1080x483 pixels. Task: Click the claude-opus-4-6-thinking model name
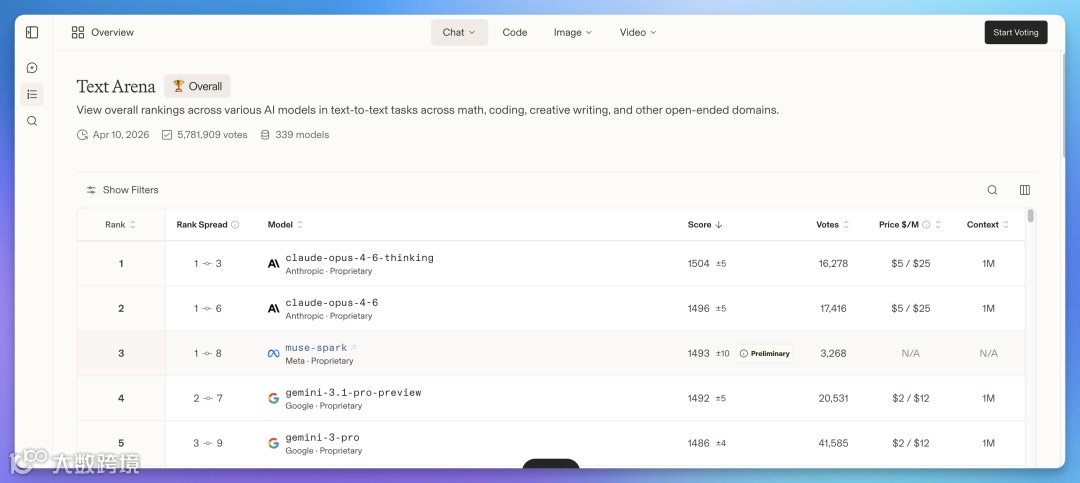click(360, 258)
